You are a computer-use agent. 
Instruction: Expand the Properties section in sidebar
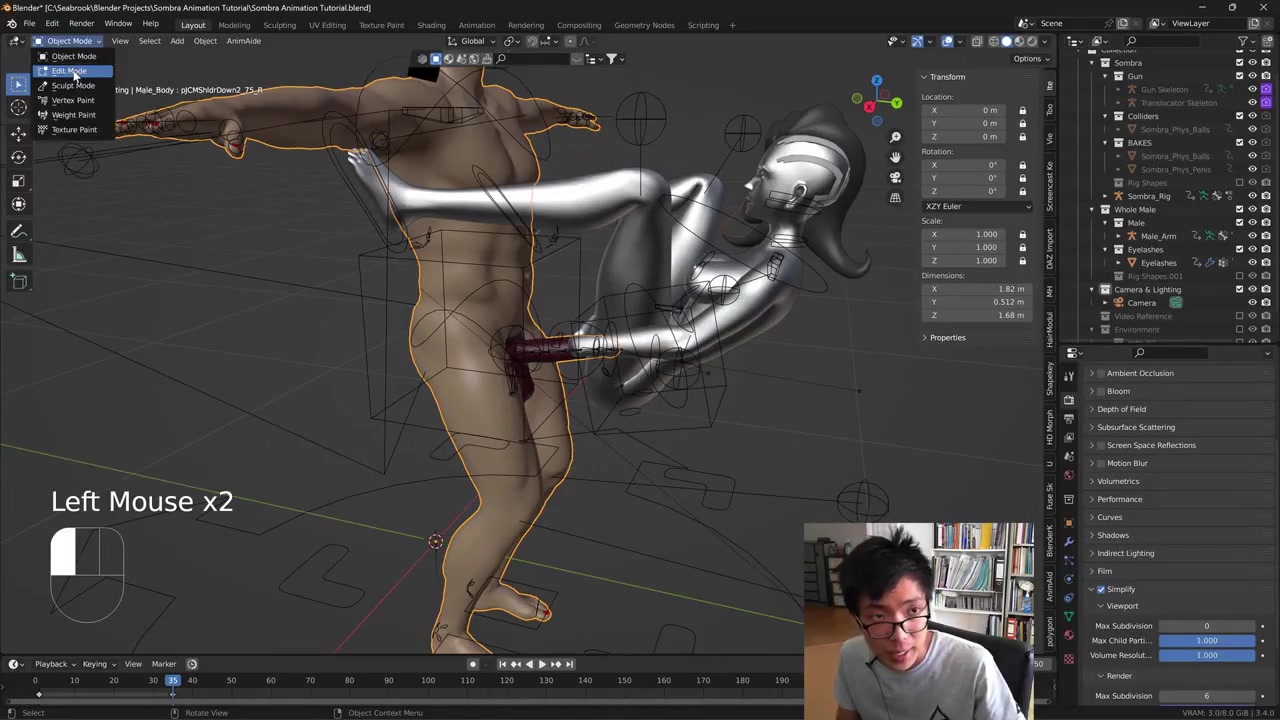point(947,337)
